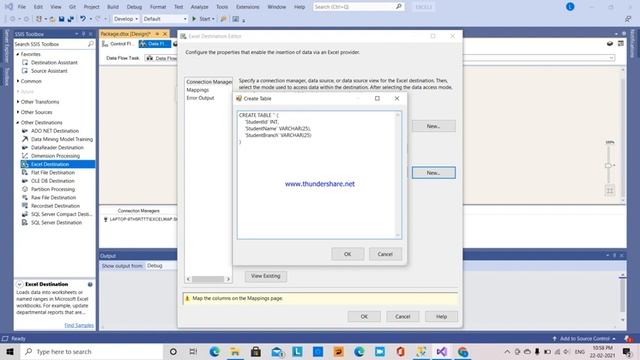Click Cancel in Create Table dialog

click(385, 254)
